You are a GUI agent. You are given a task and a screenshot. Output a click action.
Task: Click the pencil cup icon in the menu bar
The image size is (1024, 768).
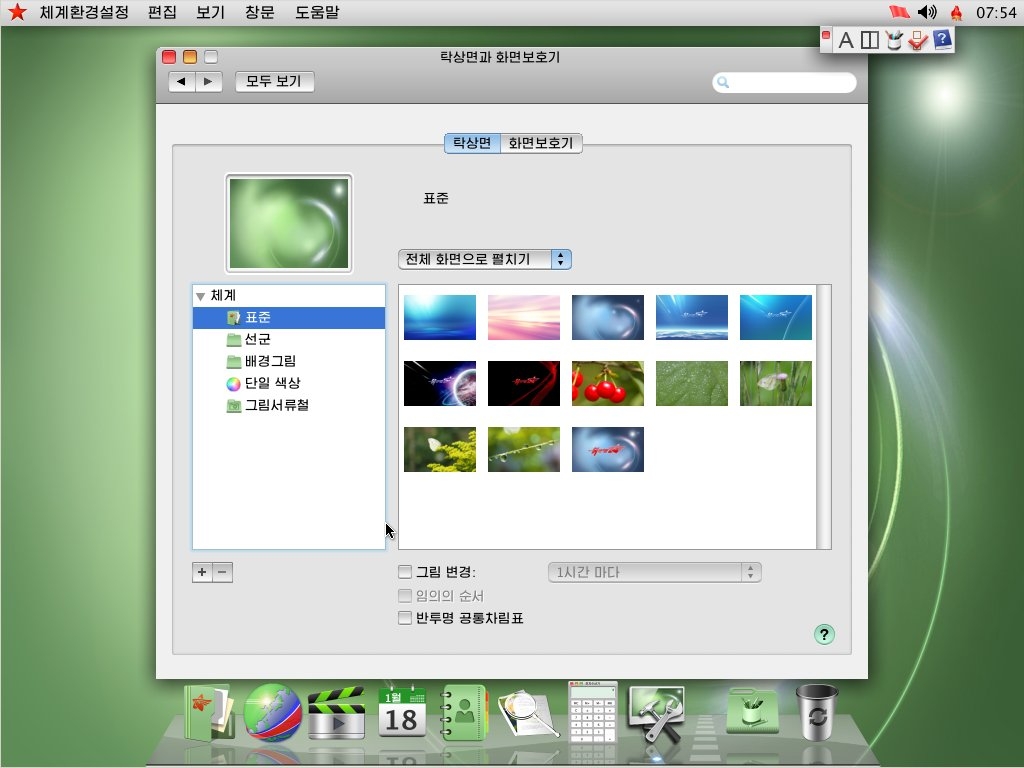[892, 40]
